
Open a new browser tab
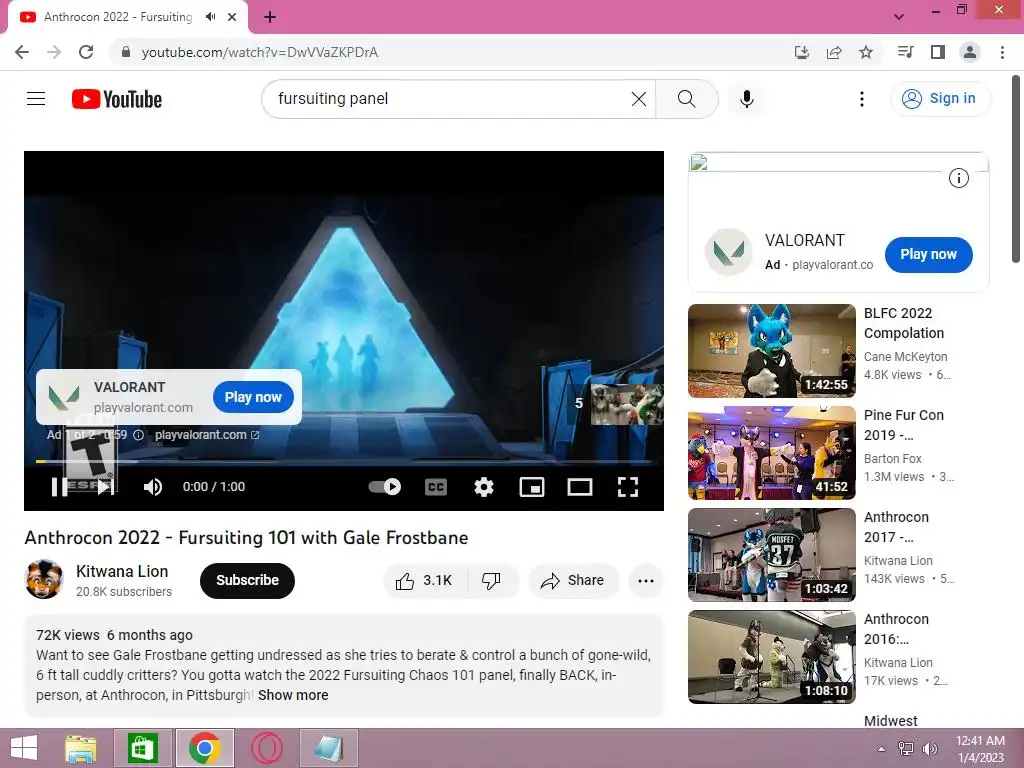[x=270, y=17]
